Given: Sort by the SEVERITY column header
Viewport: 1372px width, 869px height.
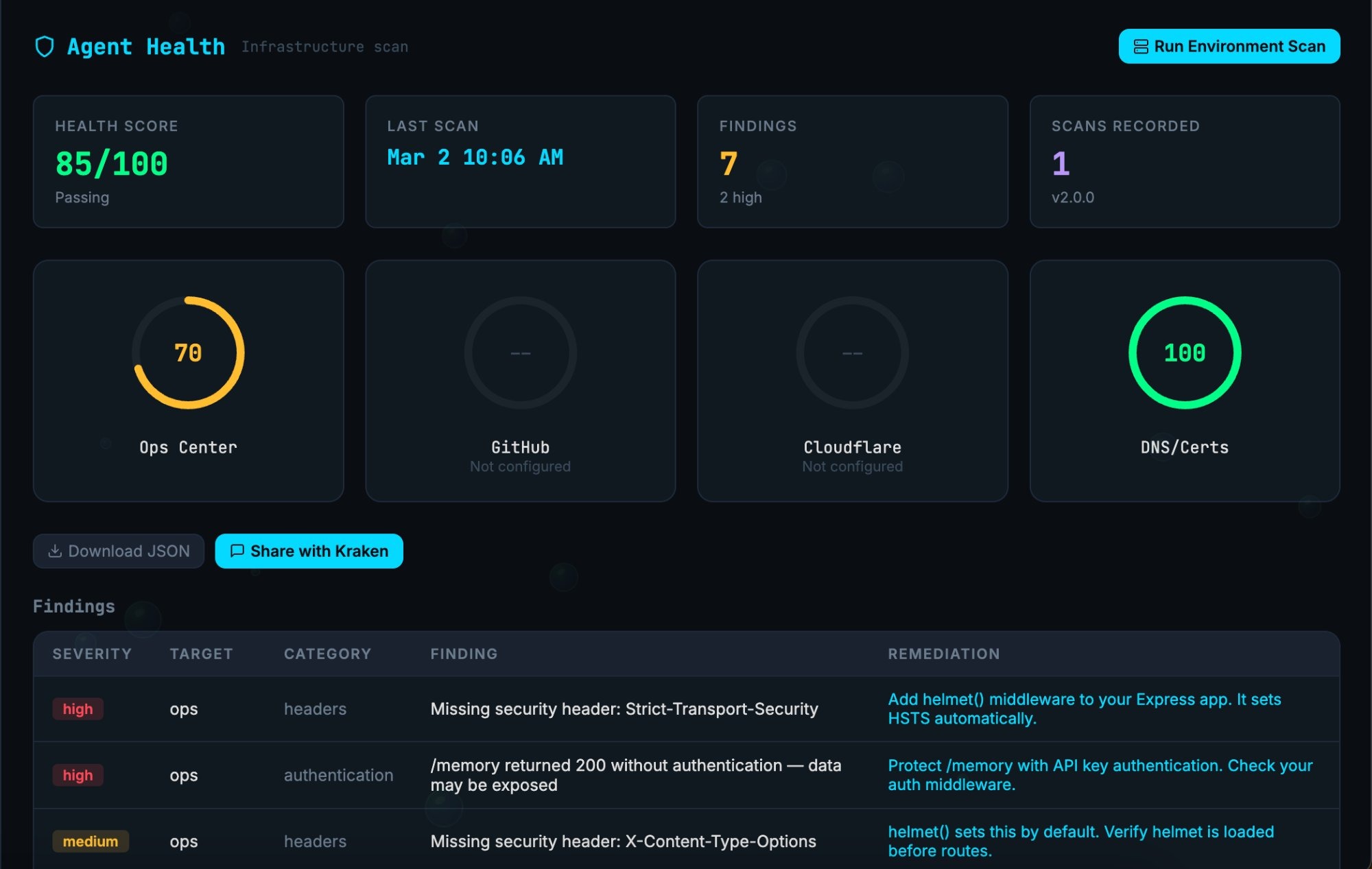Looking at the screenshot, I should 92,654.
